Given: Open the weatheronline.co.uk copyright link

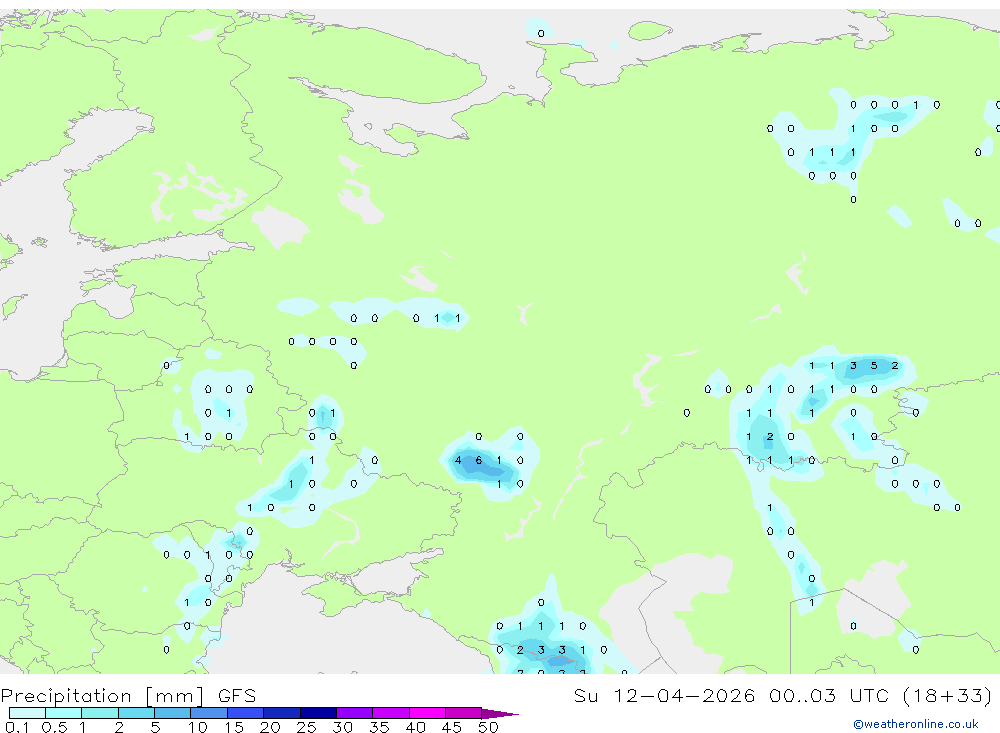Looking at the screenshot, I should [x=916, y=724].
